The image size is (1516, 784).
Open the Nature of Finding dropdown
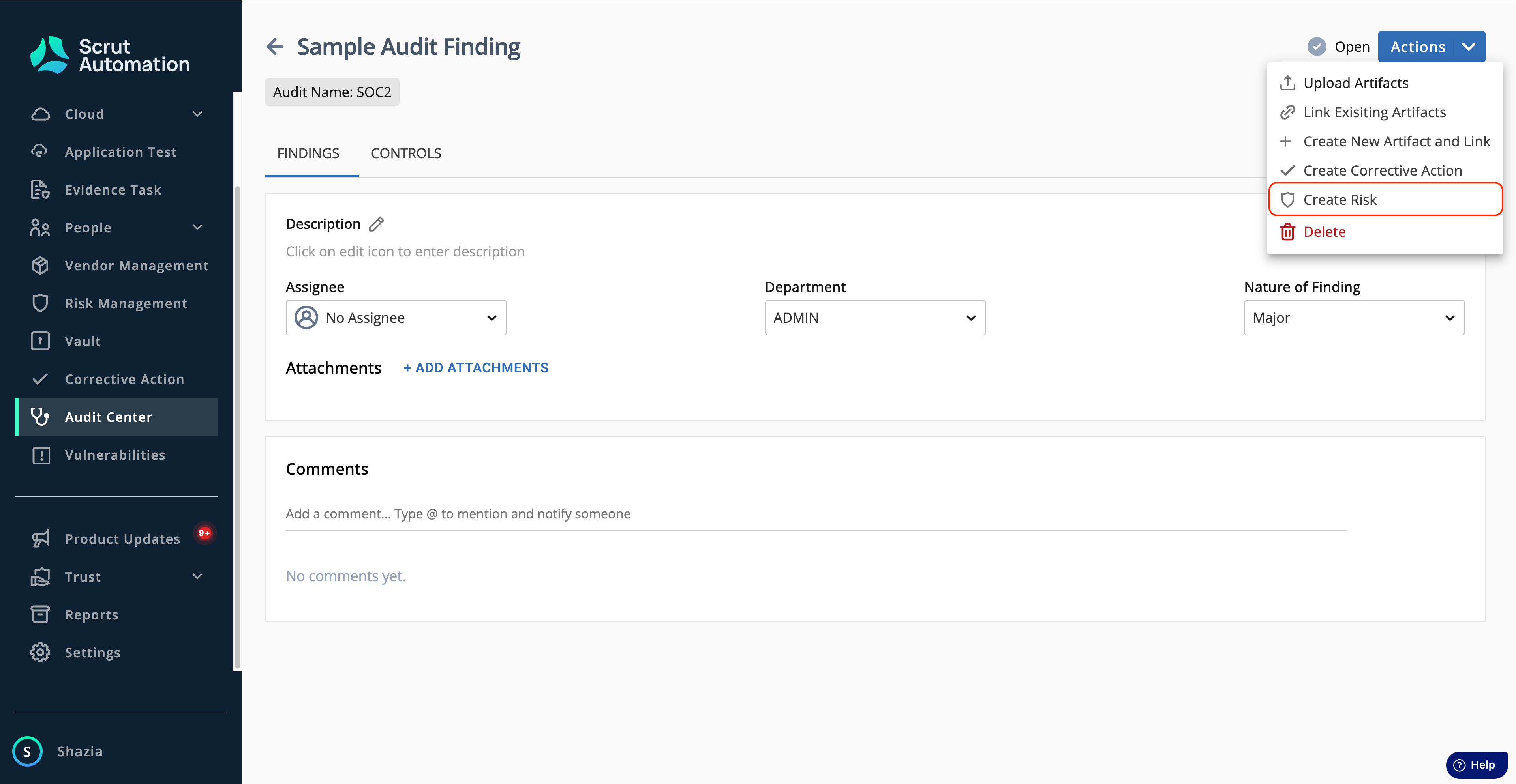[x=1354, y=318]
